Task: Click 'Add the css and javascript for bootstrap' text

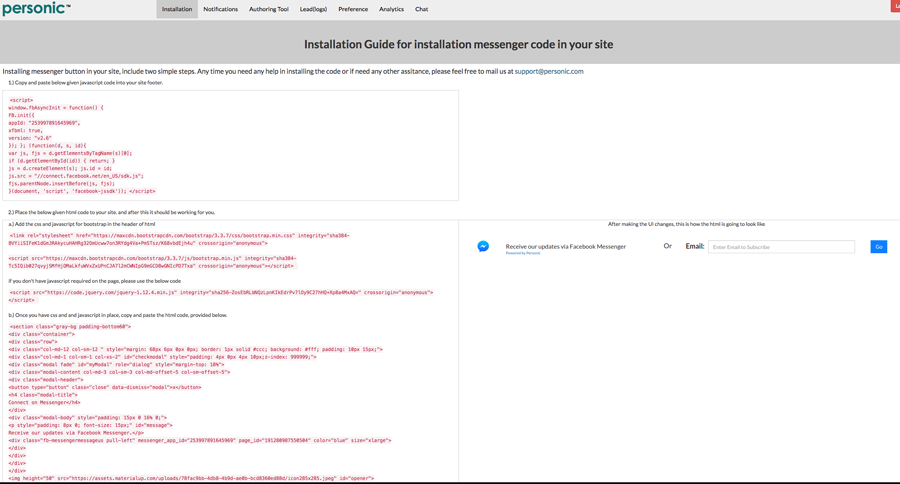Action: click(x=82, y=224)
